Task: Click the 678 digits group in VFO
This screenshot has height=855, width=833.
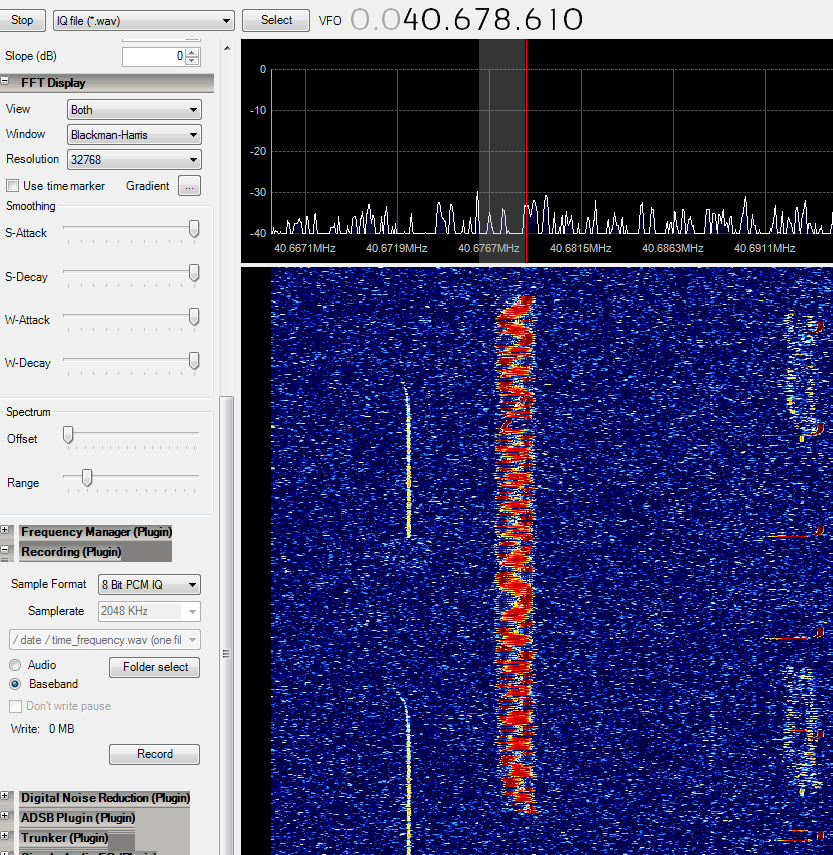Action: pos(485,20)
